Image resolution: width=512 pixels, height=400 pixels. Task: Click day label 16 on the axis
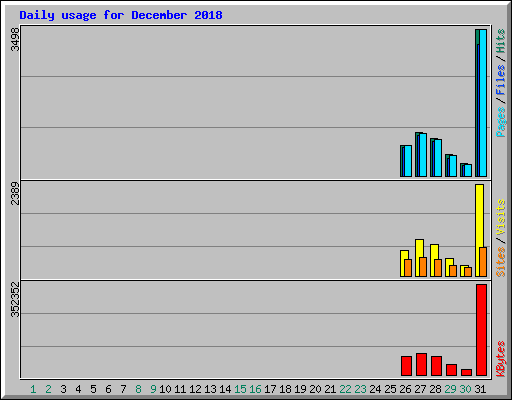point(255,389)
